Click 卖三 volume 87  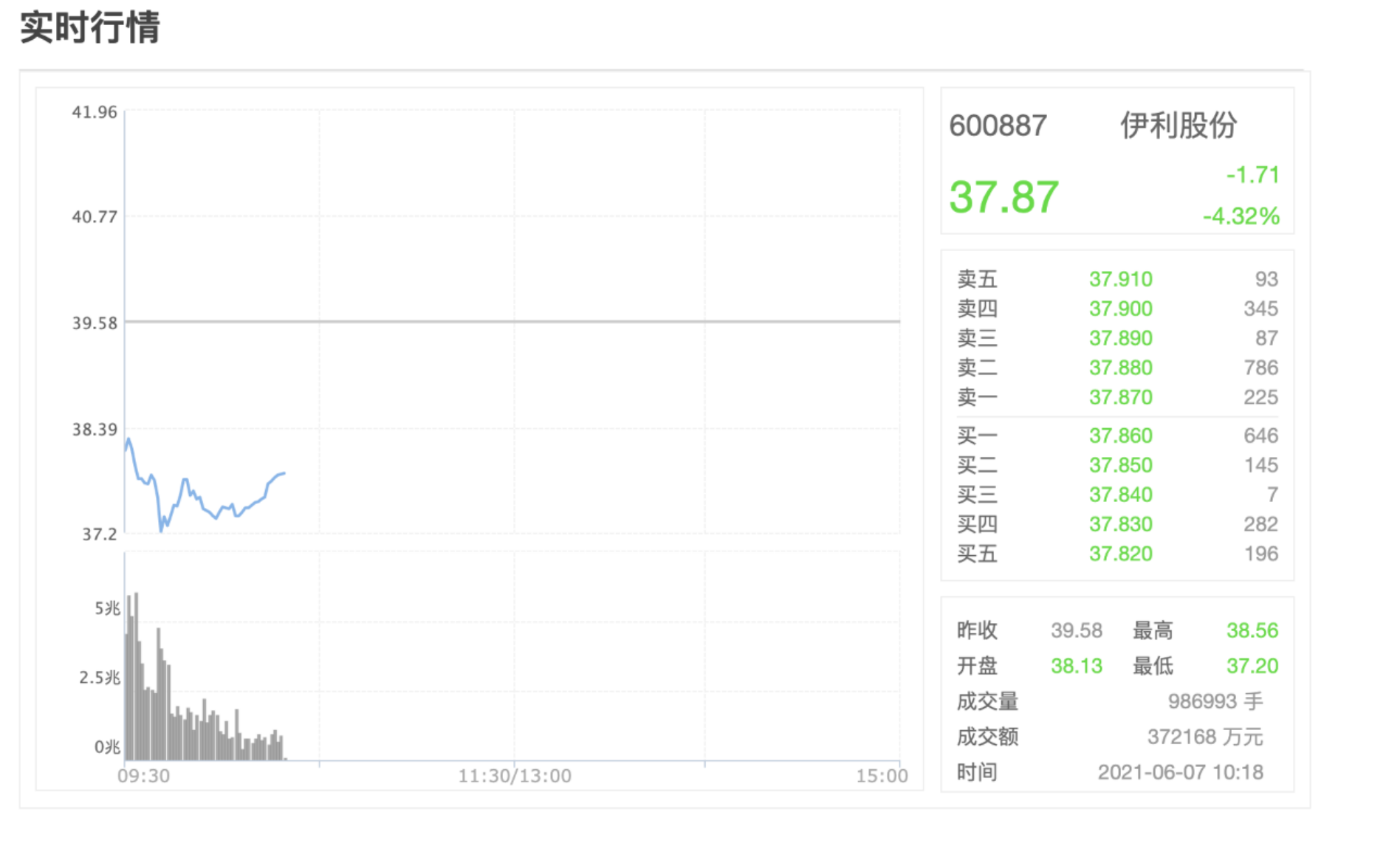click(1266, 338)
